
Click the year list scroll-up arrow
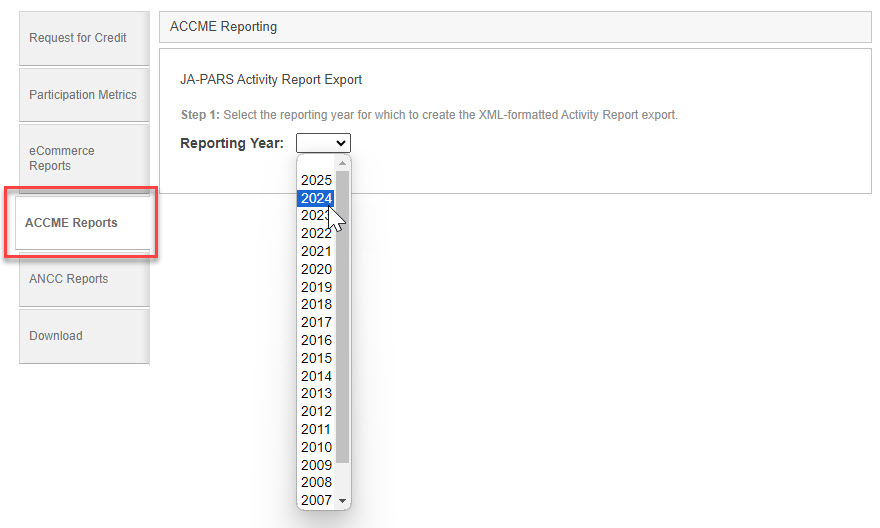pyautogui.click(x=342, y=163)
